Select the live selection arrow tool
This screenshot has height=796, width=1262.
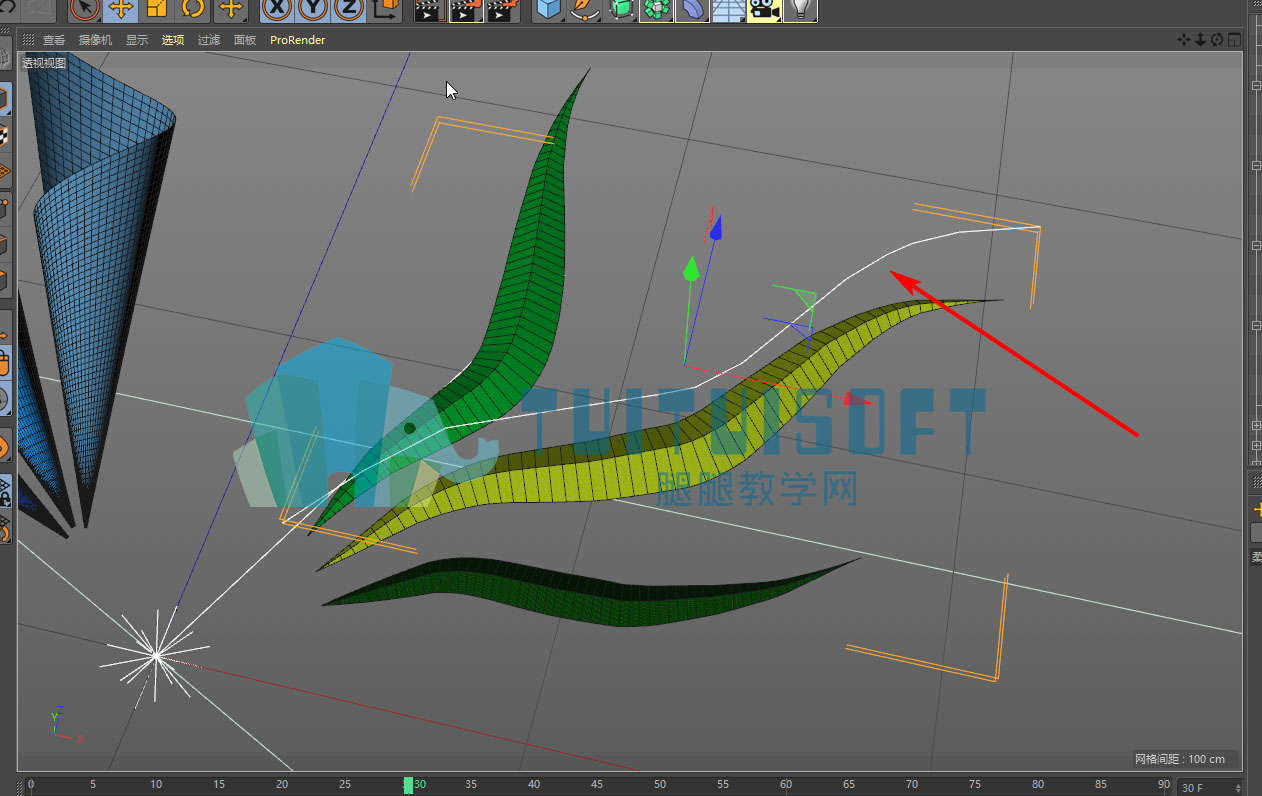click(x=85, y=10)
